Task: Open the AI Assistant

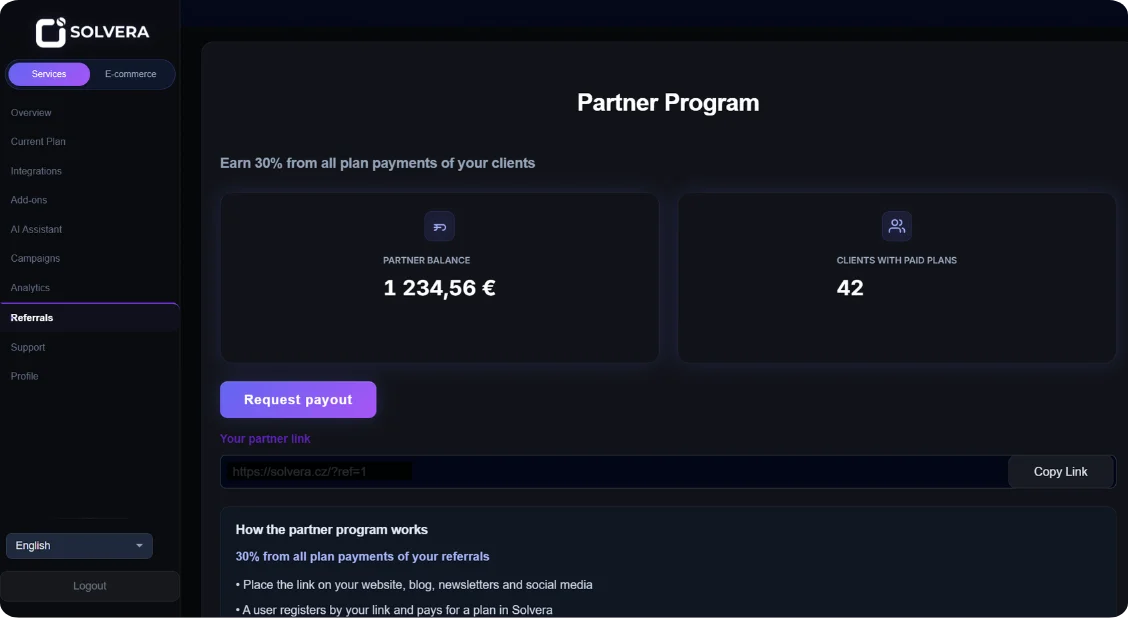Action: (x=36, y=229)
